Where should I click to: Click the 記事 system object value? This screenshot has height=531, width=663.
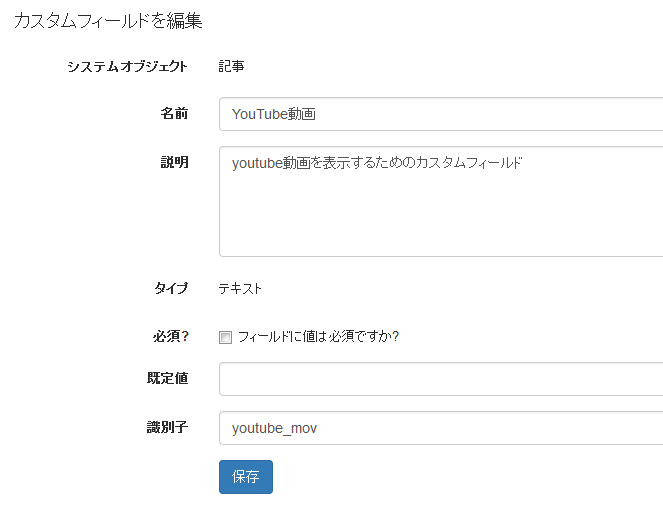[231, 66]
